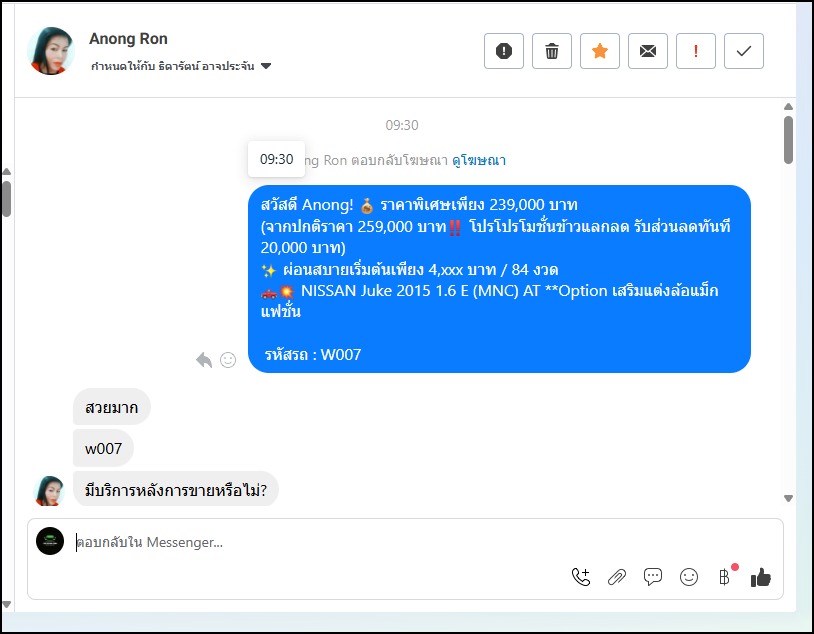Mark conversation done with checkmark icon
Image resolution: width=814 pixels, height=634 pixels.
pos(743,51)
